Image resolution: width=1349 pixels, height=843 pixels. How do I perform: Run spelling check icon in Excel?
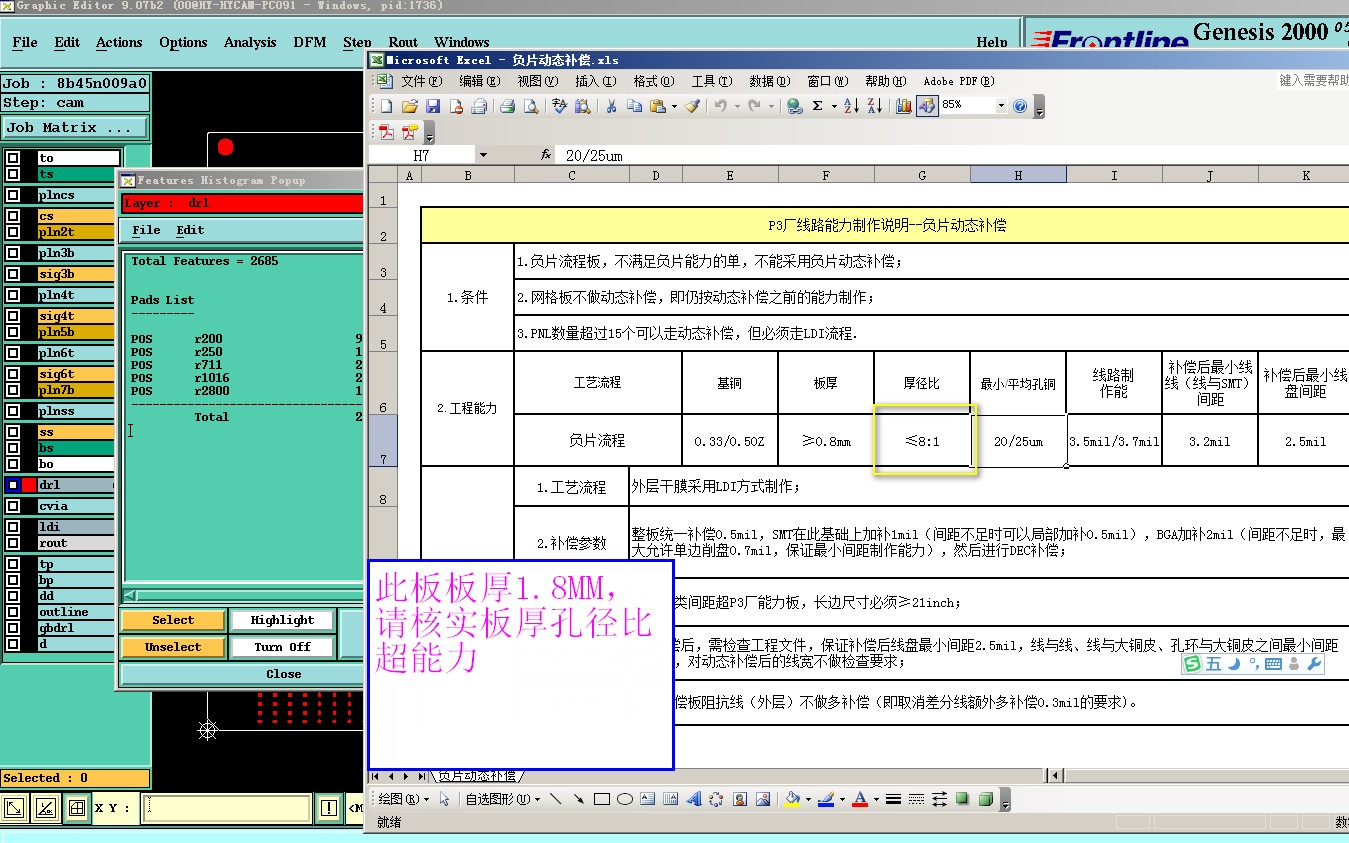click(560, 106)
